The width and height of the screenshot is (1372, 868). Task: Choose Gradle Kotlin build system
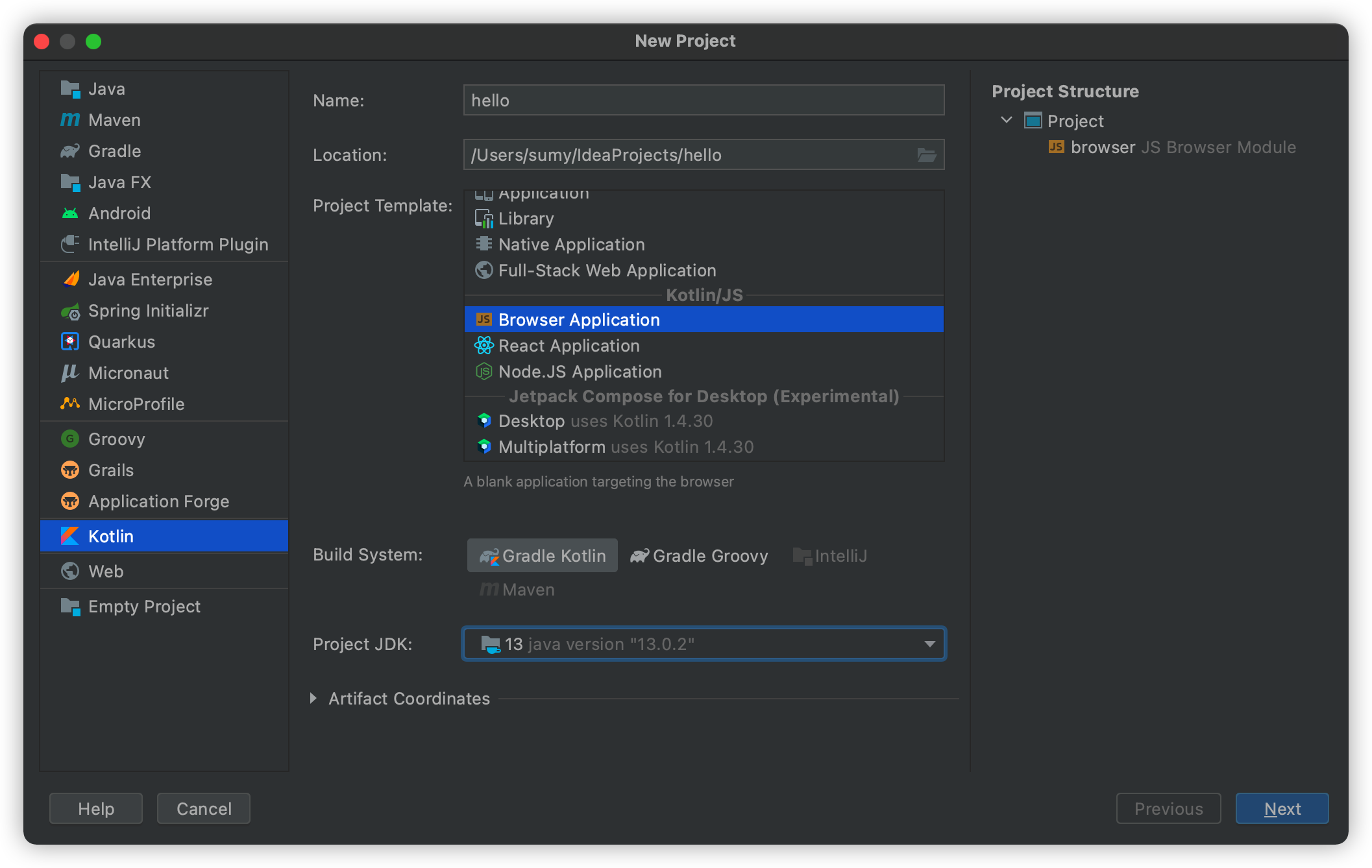point(543,556)
